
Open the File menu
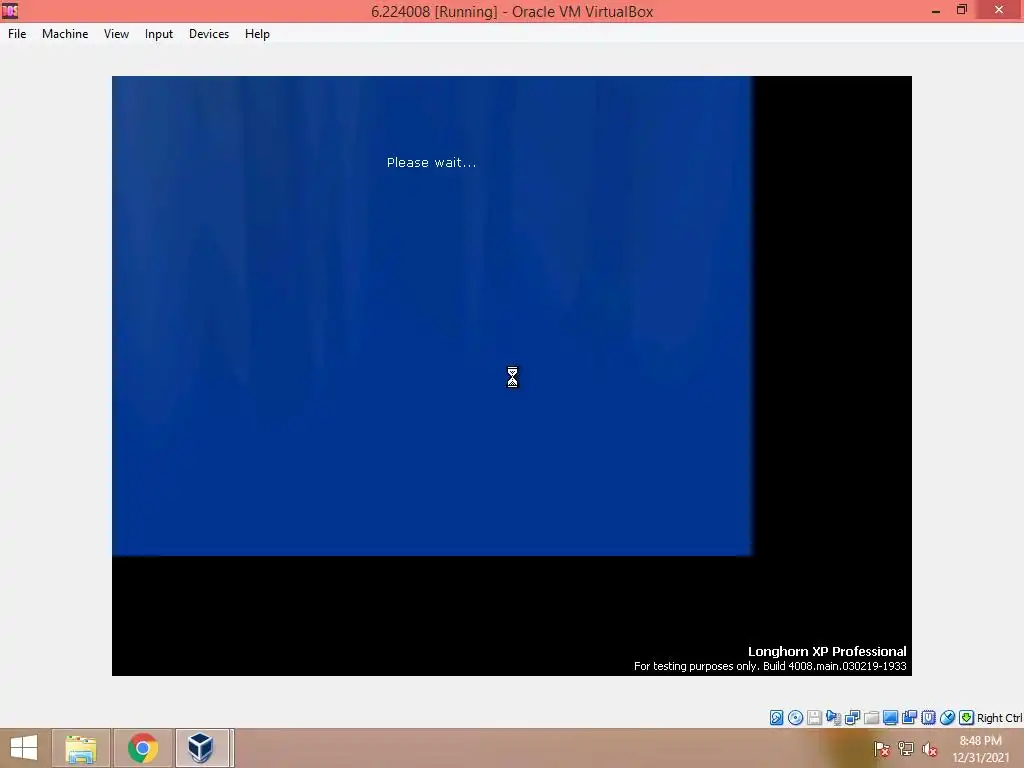pyautogui.click(x=17, y=34)
